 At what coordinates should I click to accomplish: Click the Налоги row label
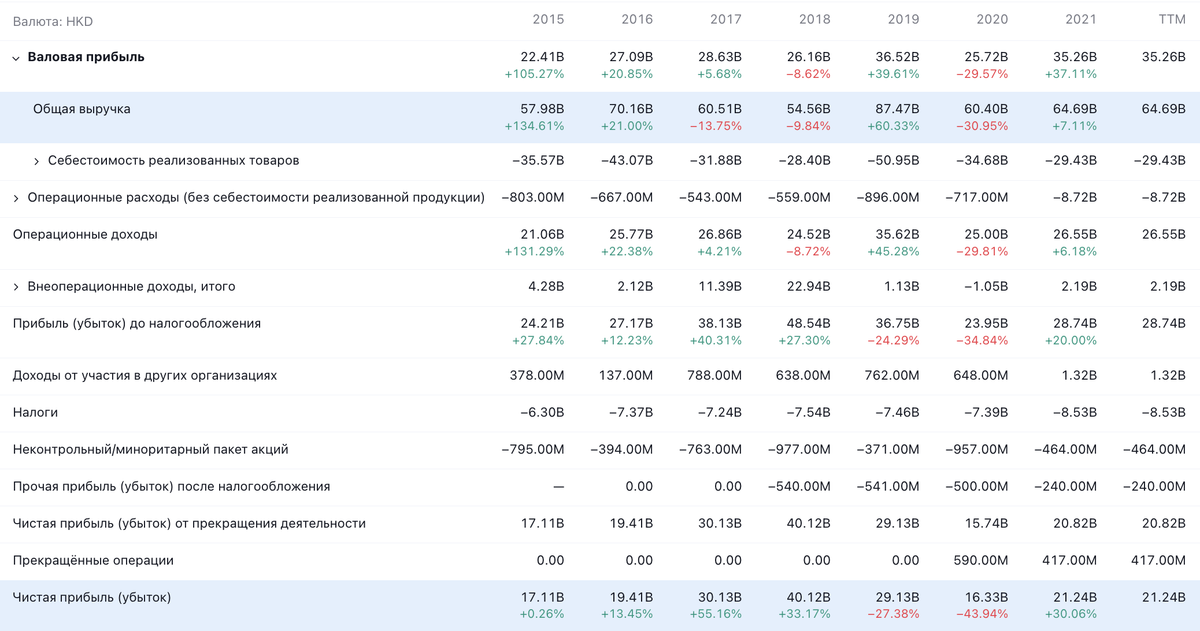[35, 412]
